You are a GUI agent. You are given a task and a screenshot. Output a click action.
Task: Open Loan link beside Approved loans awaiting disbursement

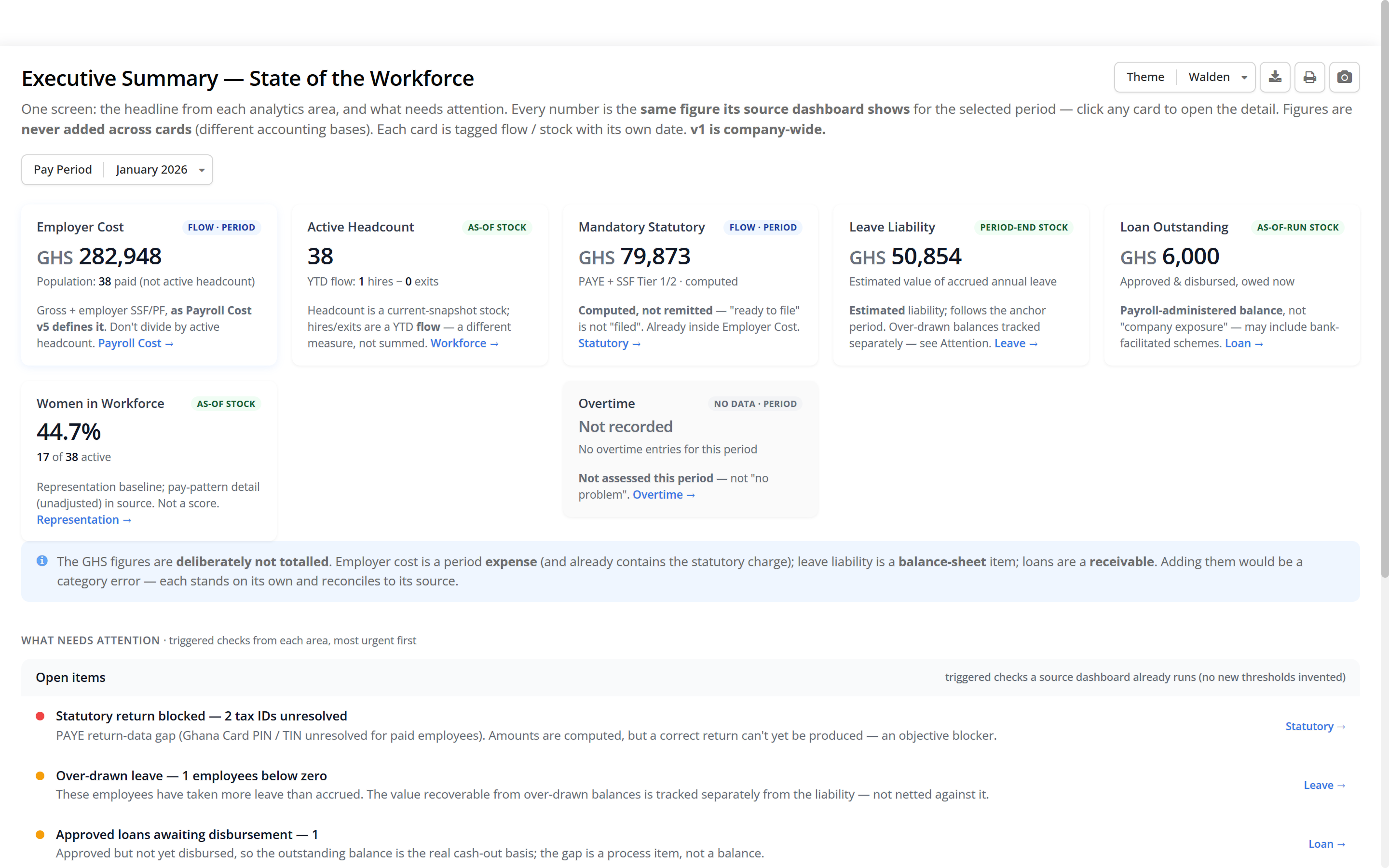click(1326, 844)
